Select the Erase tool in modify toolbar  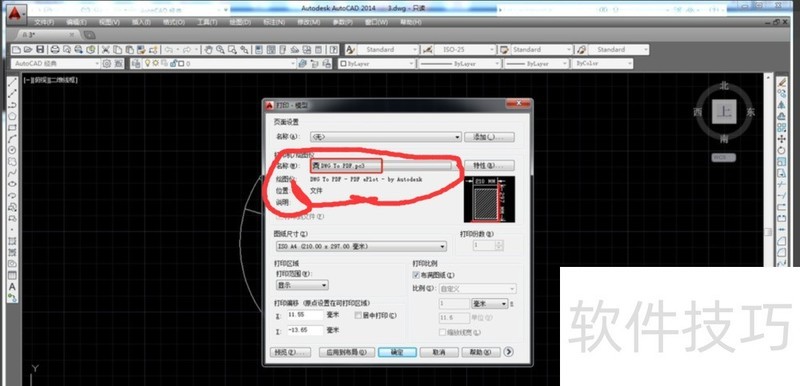click(781, 82)
